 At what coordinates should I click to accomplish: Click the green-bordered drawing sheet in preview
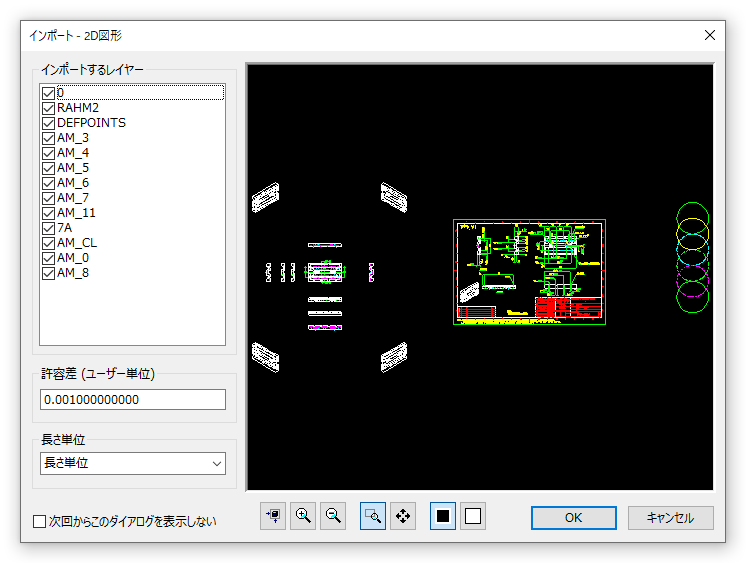click(x=529, y=272)
